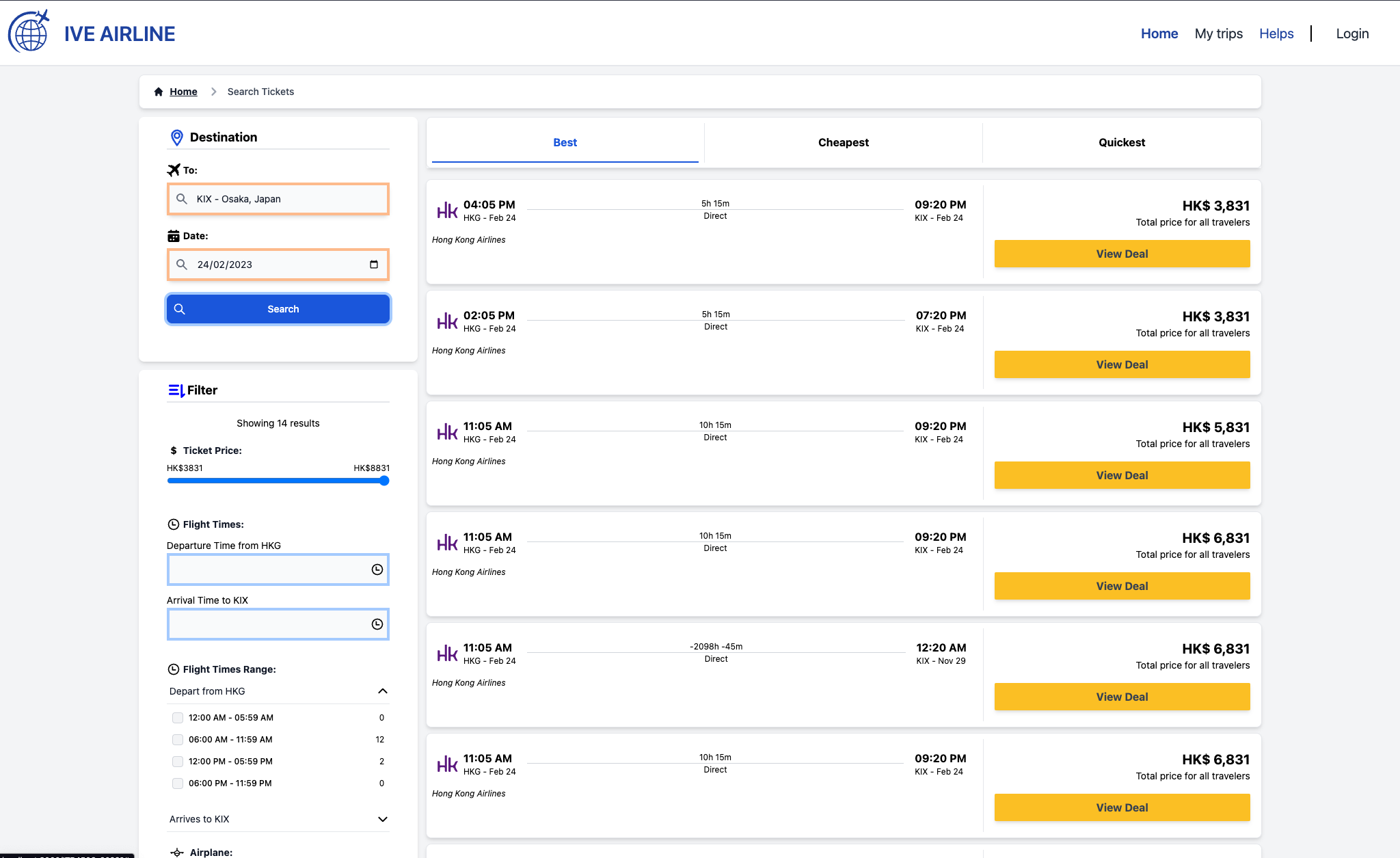Click the KIX - Osaka, Japan destination field
This screenshot has width=1400, height=858.
[x=287, y=199]
